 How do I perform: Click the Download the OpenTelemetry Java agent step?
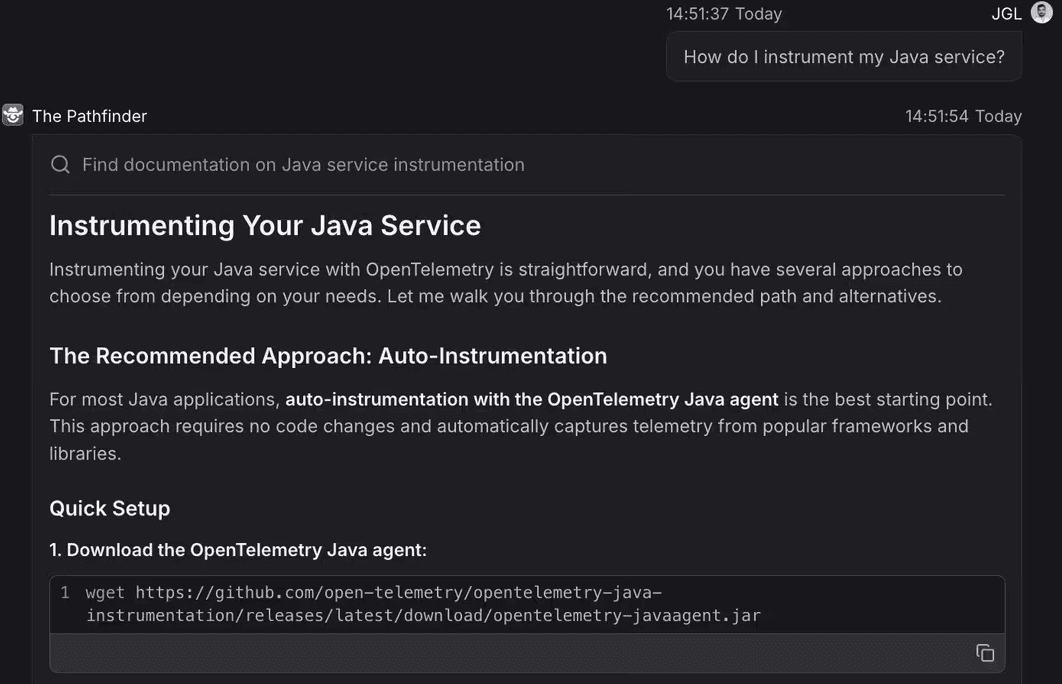tap(238, 550)
